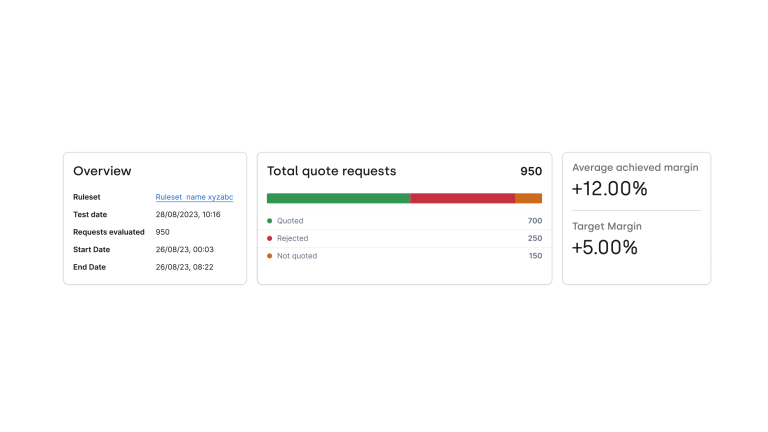Click the Test date field label
768x432 pixels.
click(90, 215)
